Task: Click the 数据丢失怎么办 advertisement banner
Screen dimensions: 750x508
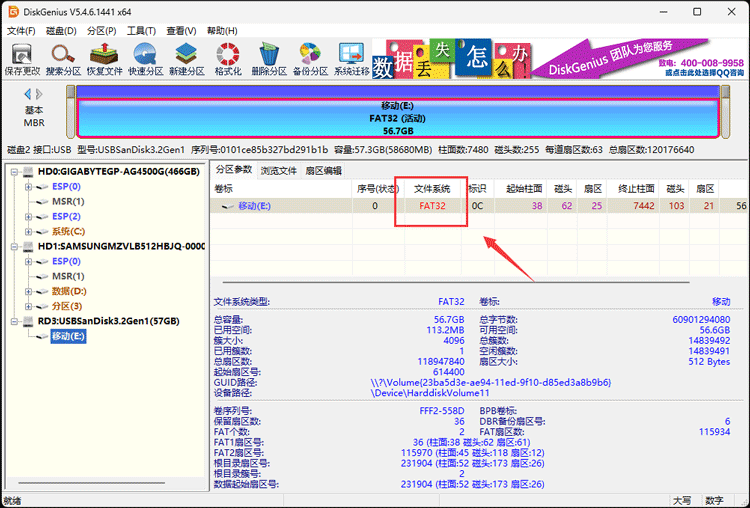Action: [451, 59]
